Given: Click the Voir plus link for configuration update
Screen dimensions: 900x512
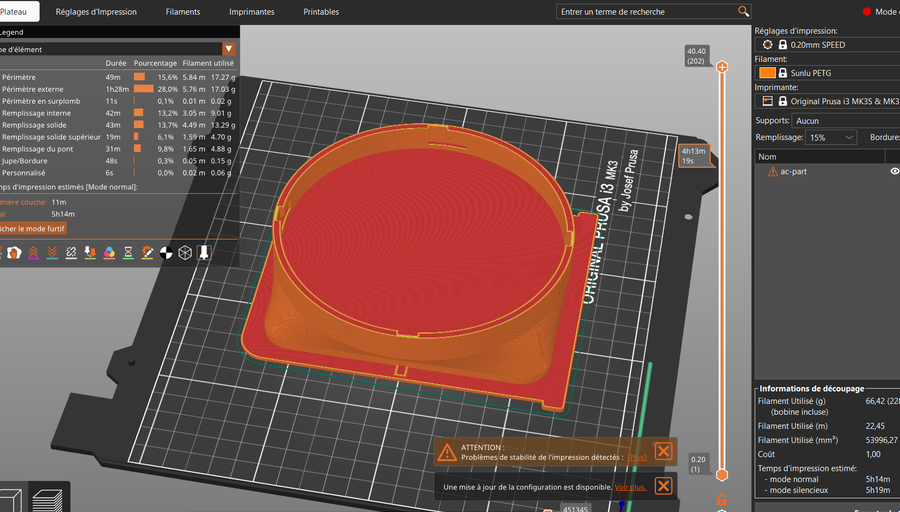Looking at the screenshot, I should [x=630, y=487].
